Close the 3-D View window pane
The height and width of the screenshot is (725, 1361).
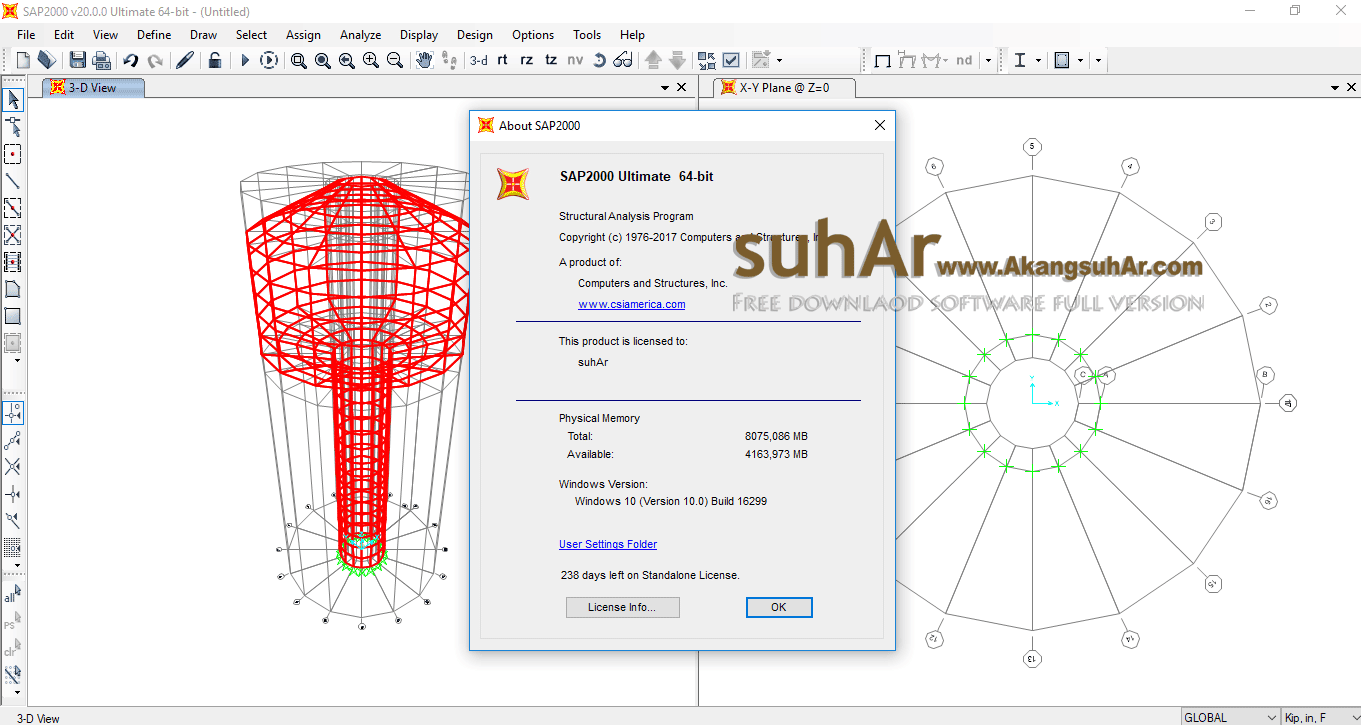(x=682, y=88)
